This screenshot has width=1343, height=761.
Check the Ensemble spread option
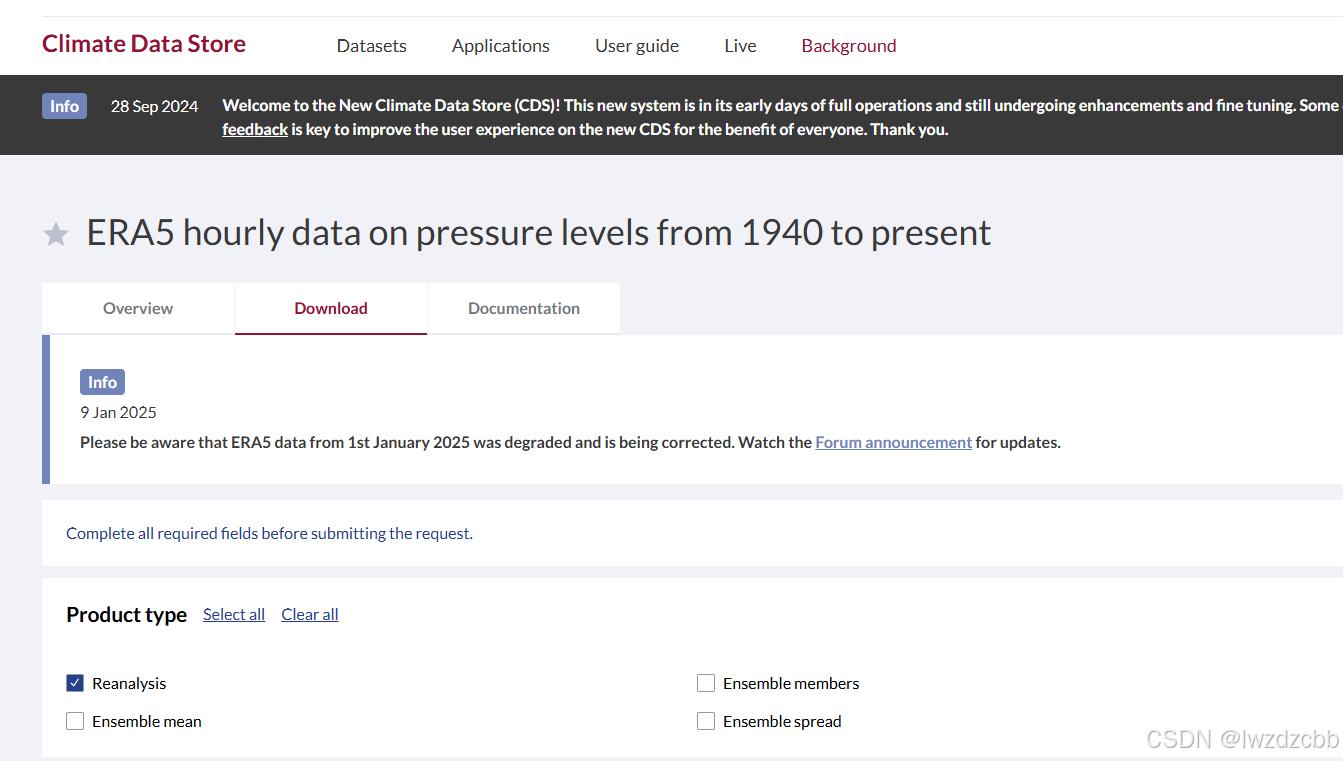[x=706, y=721]
